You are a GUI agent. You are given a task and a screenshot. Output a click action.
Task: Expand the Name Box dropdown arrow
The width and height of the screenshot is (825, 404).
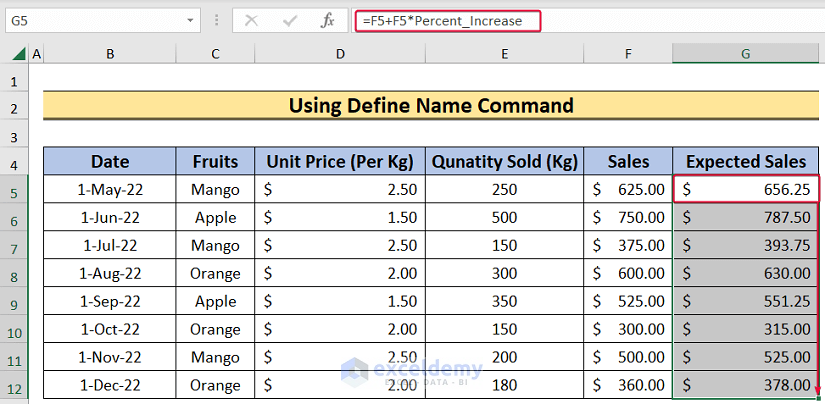tap(190, 20)
